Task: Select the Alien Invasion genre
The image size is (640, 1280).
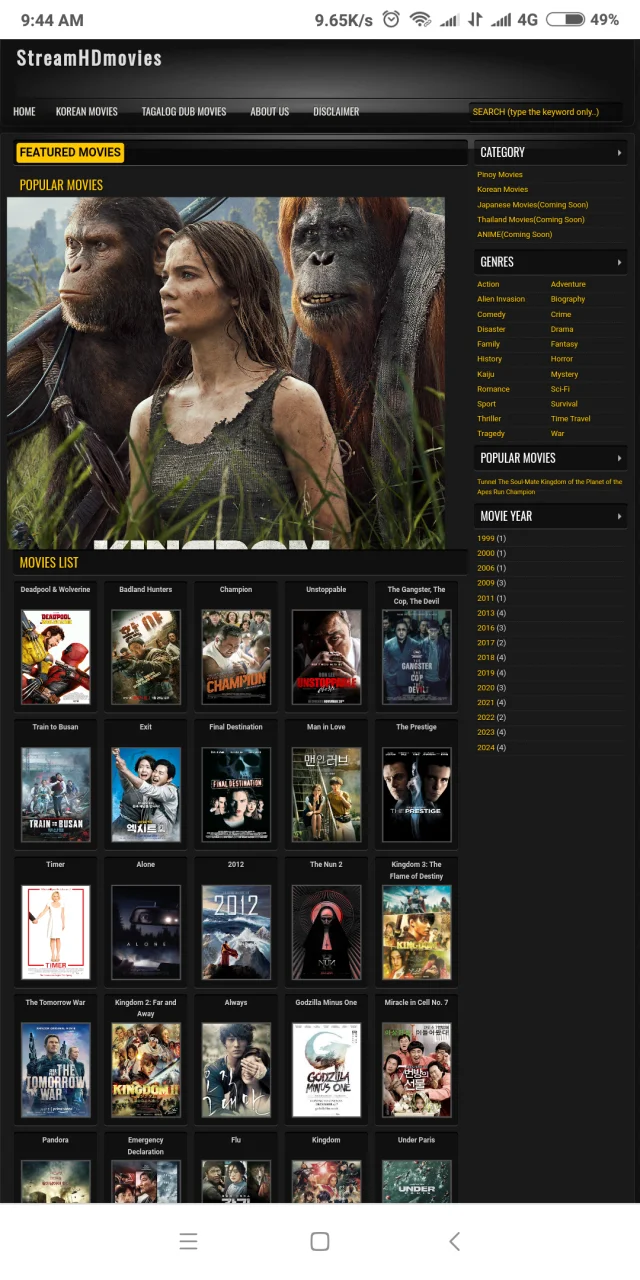Action: point(501,299)
